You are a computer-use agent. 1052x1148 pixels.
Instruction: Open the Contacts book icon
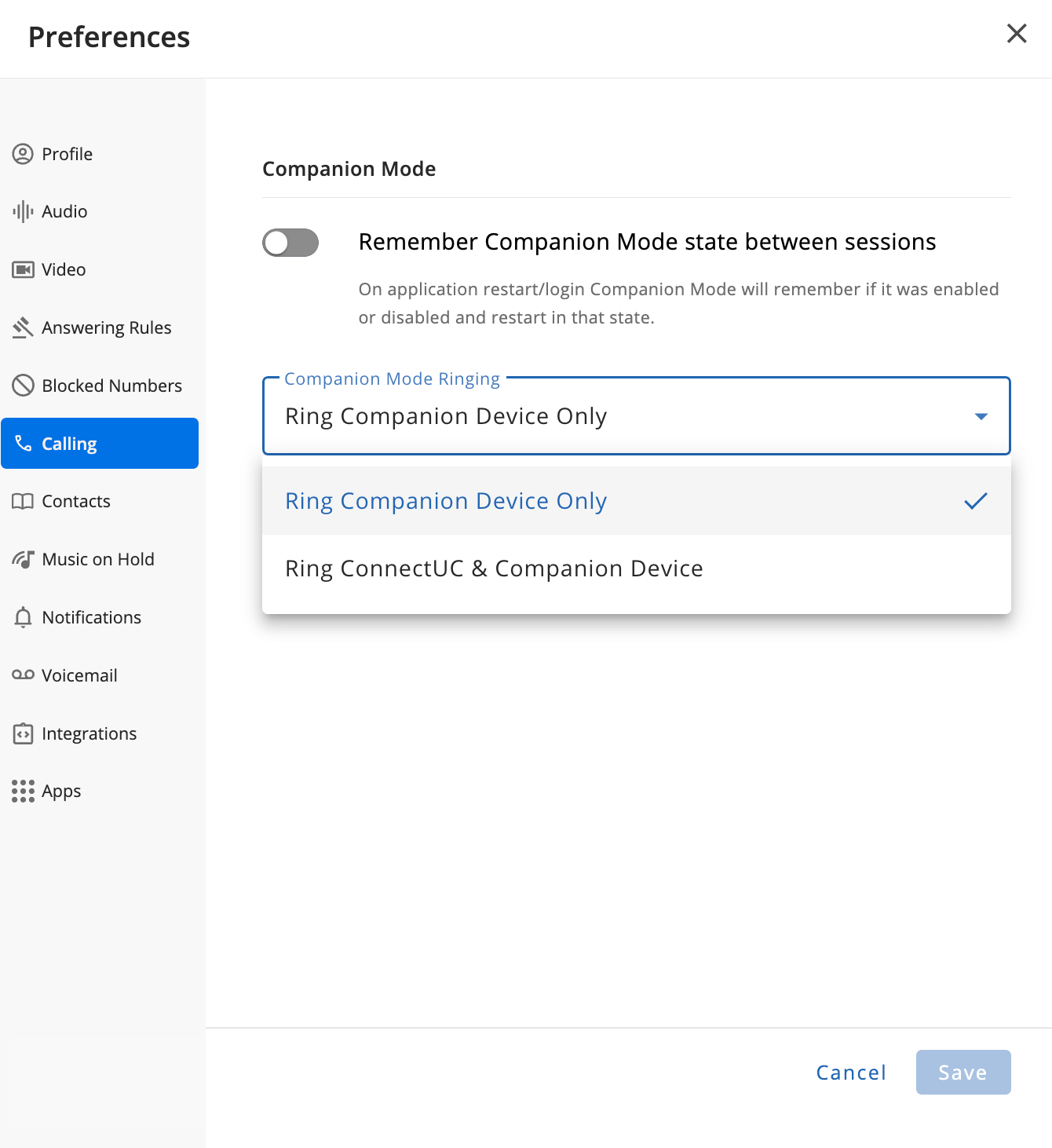tap(23, 501)
